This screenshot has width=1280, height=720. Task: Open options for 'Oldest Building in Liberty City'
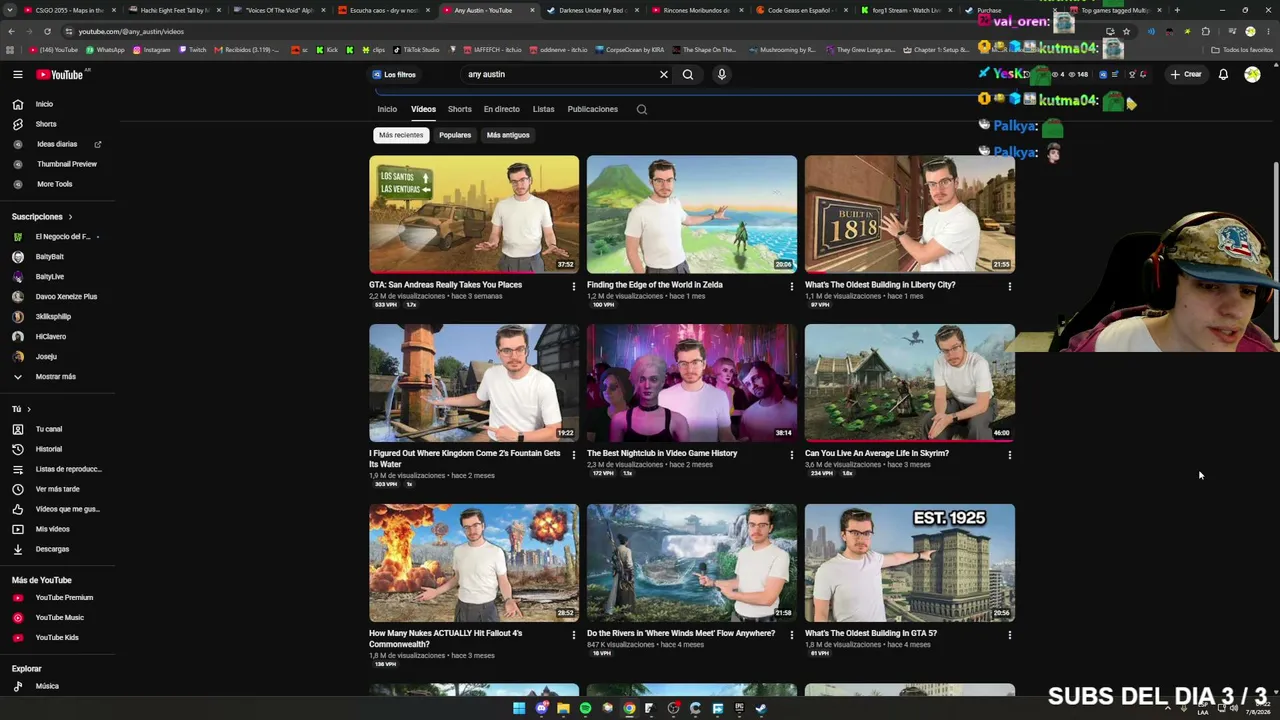click(1010, 286)
